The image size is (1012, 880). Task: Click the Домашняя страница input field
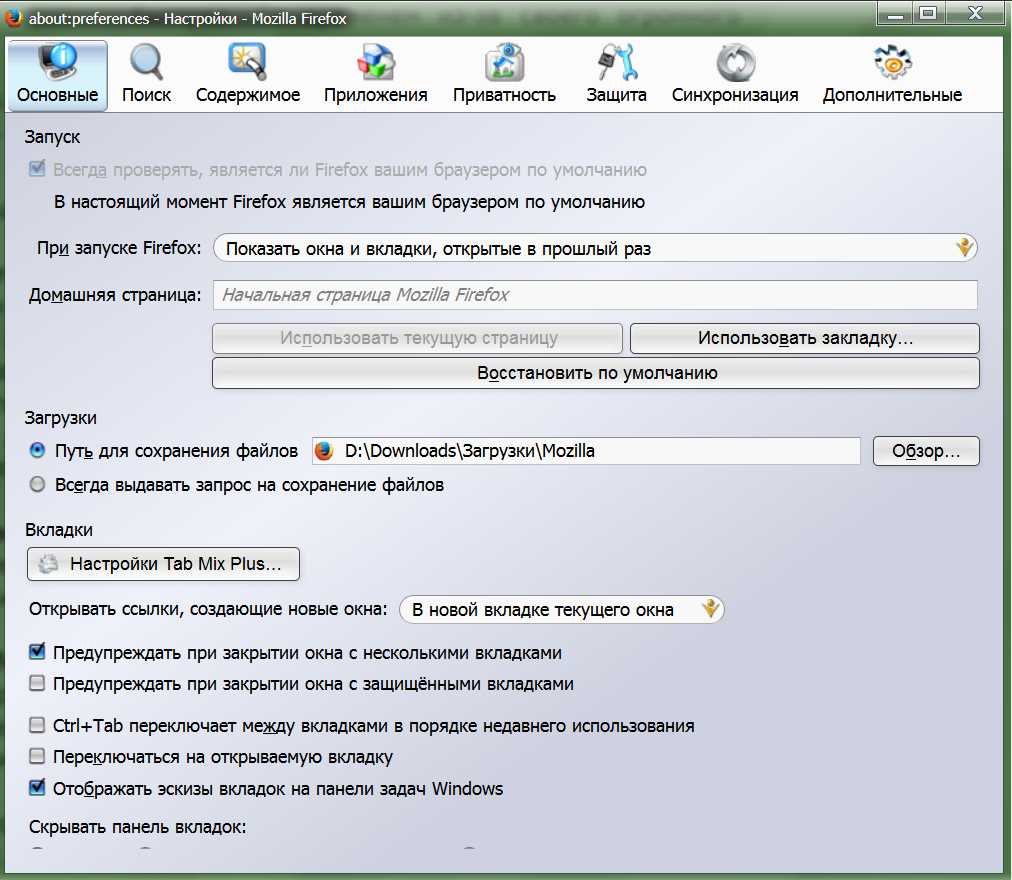point(595,295)
